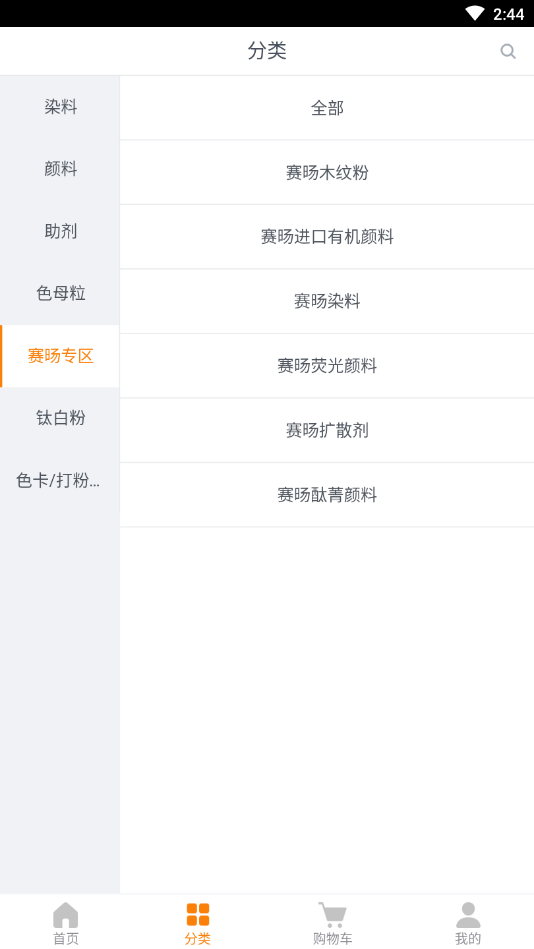
Task: Open the 钛白粉 category
Action: pos(60,418)
